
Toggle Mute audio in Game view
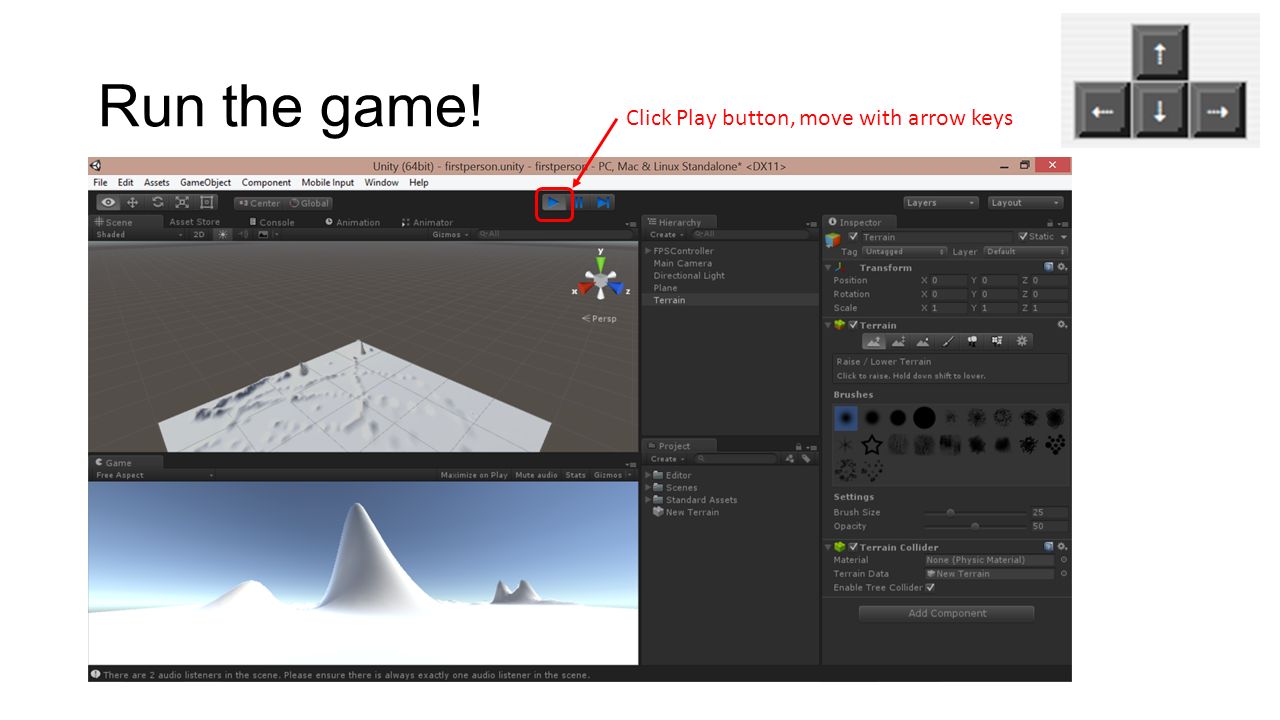pyautogui.click(x=536, y=475)
